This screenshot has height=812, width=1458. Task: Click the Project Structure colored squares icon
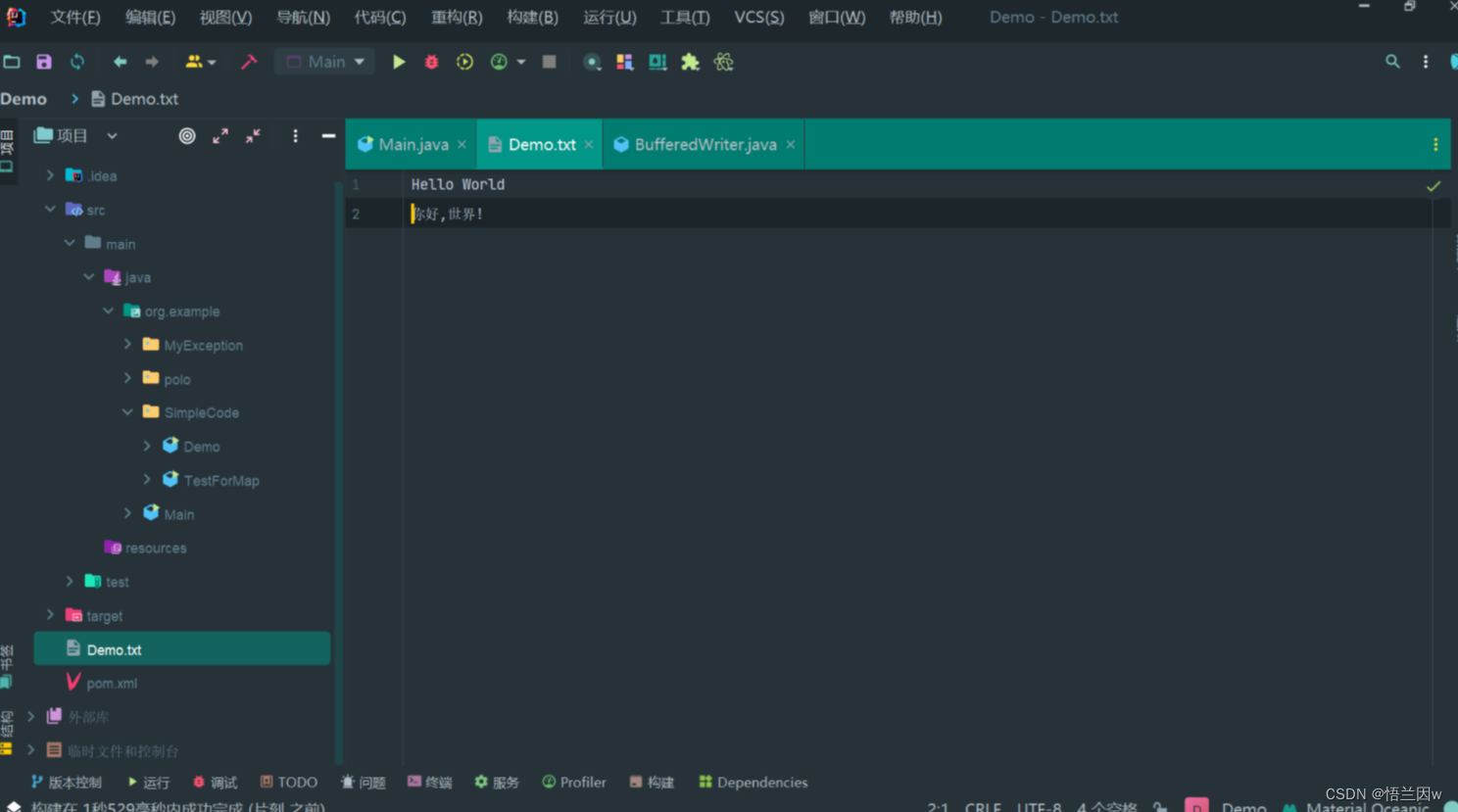624,62
